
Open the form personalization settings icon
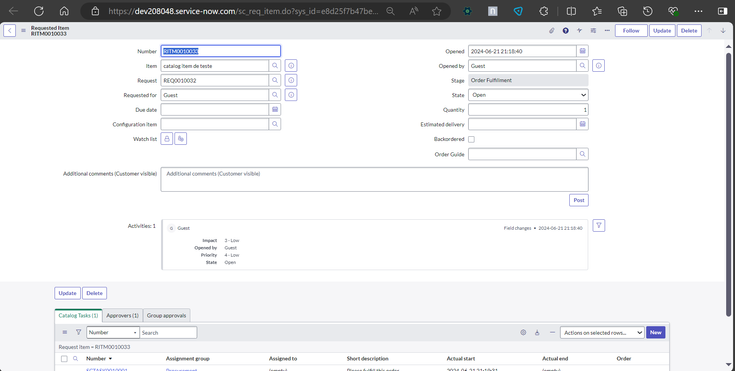pyautogui.click(x=593, y=30)
